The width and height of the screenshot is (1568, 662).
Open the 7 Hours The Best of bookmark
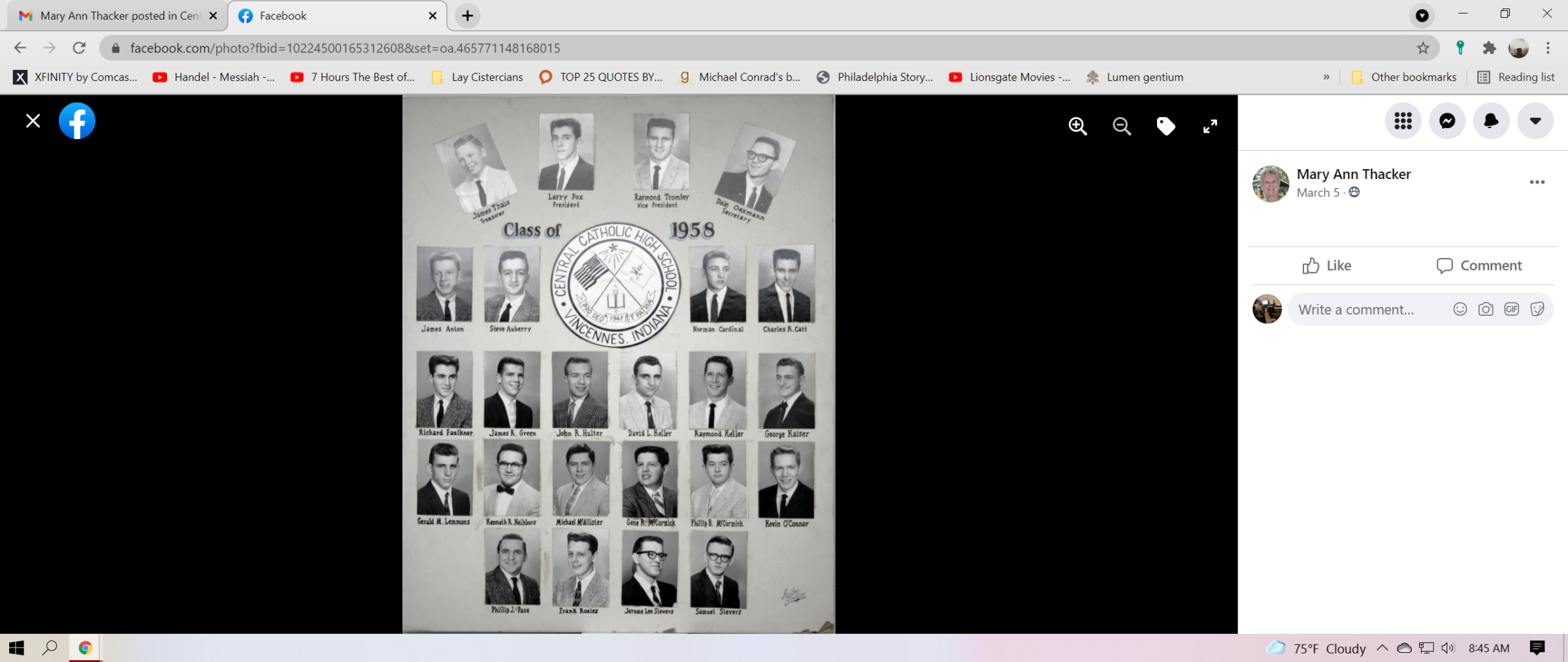point(353,77)
